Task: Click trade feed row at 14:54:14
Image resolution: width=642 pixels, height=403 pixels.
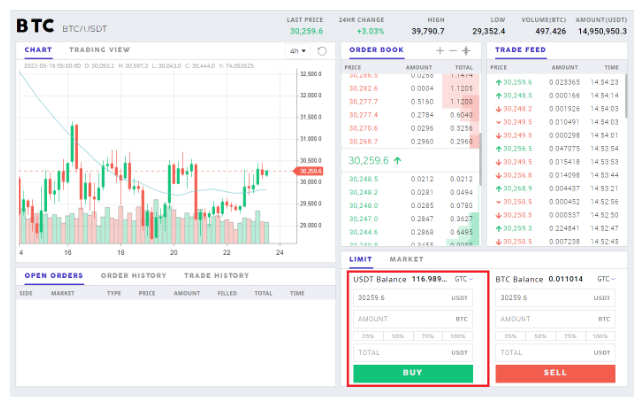Action: 556,95
